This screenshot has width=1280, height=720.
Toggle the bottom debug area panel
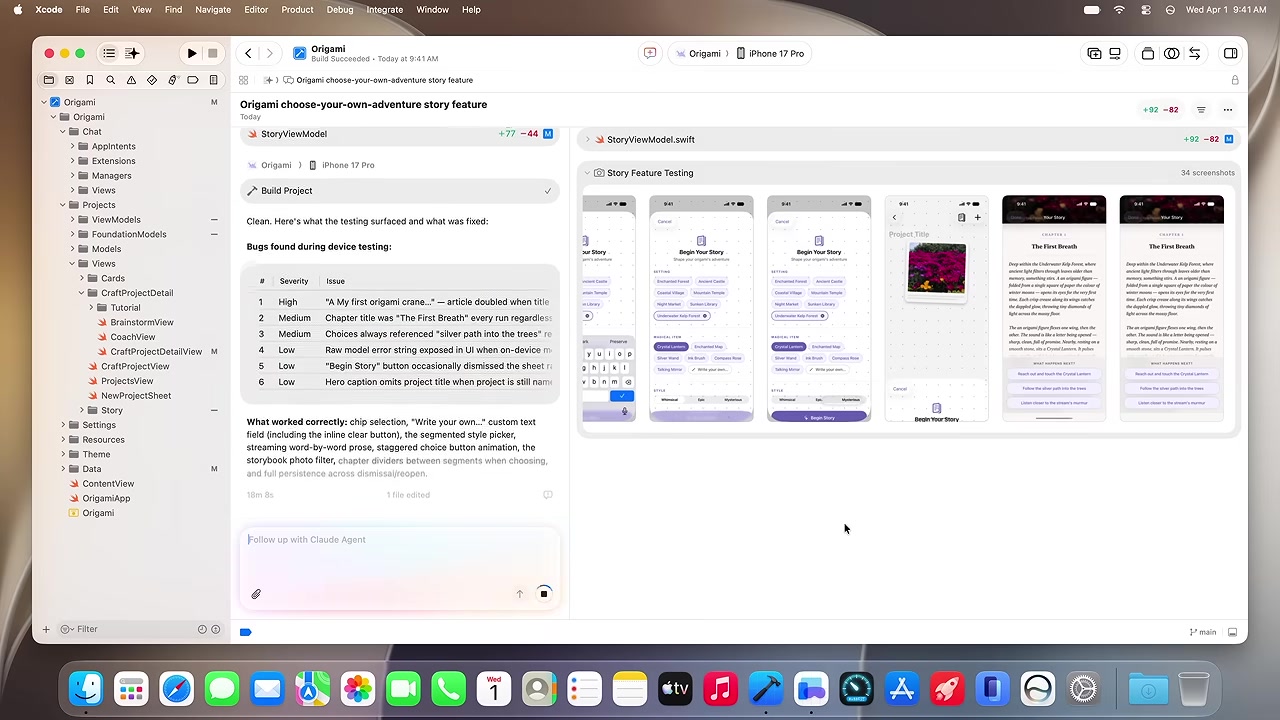point(1233,632)
